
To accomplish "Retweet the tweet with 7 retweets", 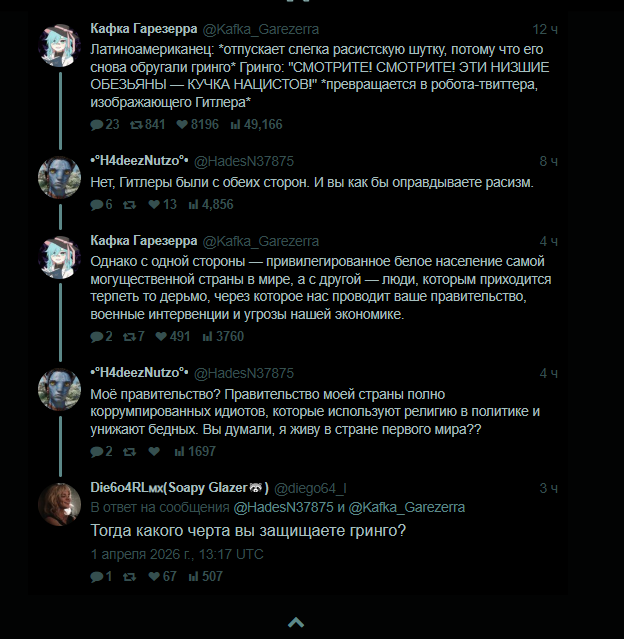I will (x=130, y=336).
